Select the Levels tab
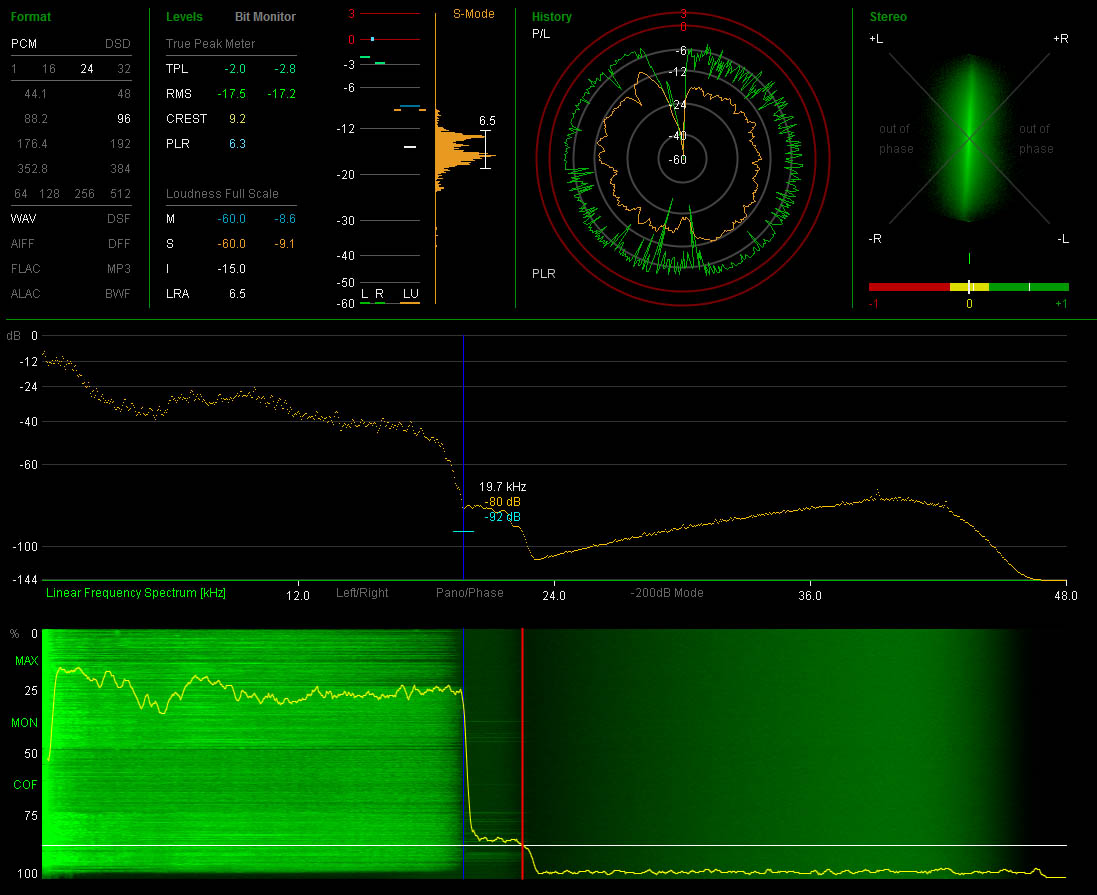This screenshot has width=1097, height=895. [x=184, y=17]
